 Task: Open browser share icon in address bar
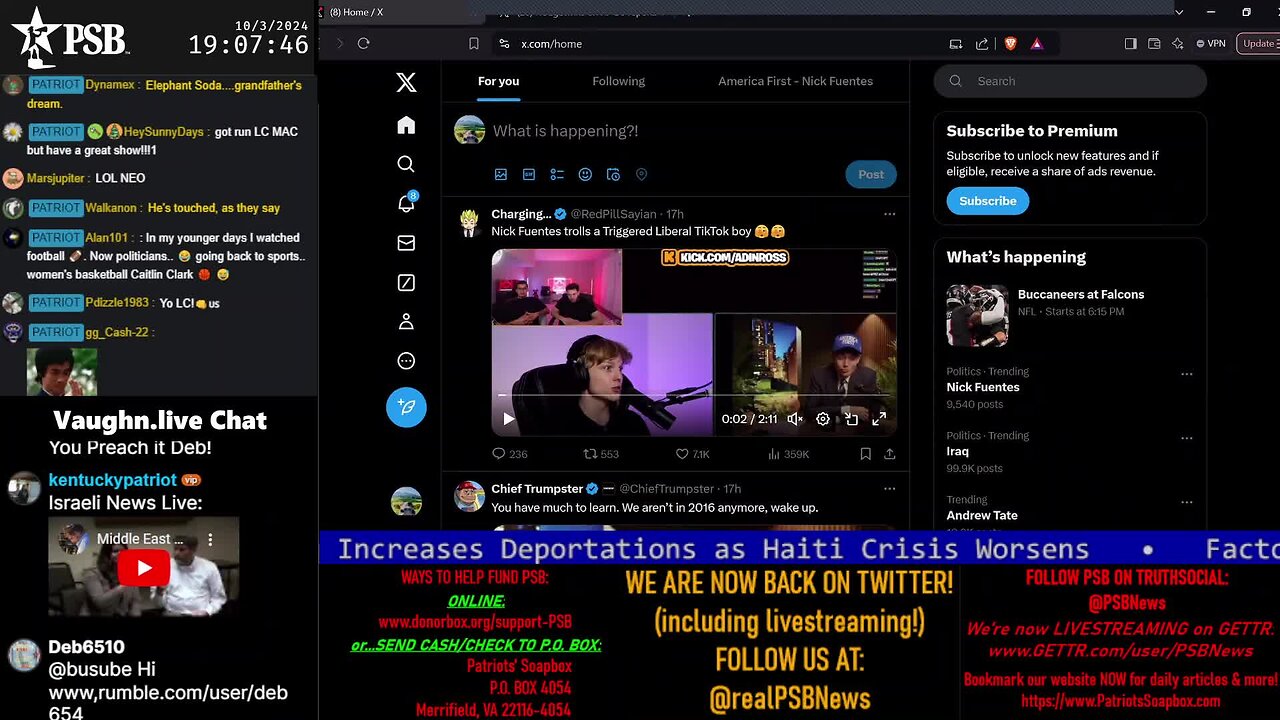click(982, 44)
